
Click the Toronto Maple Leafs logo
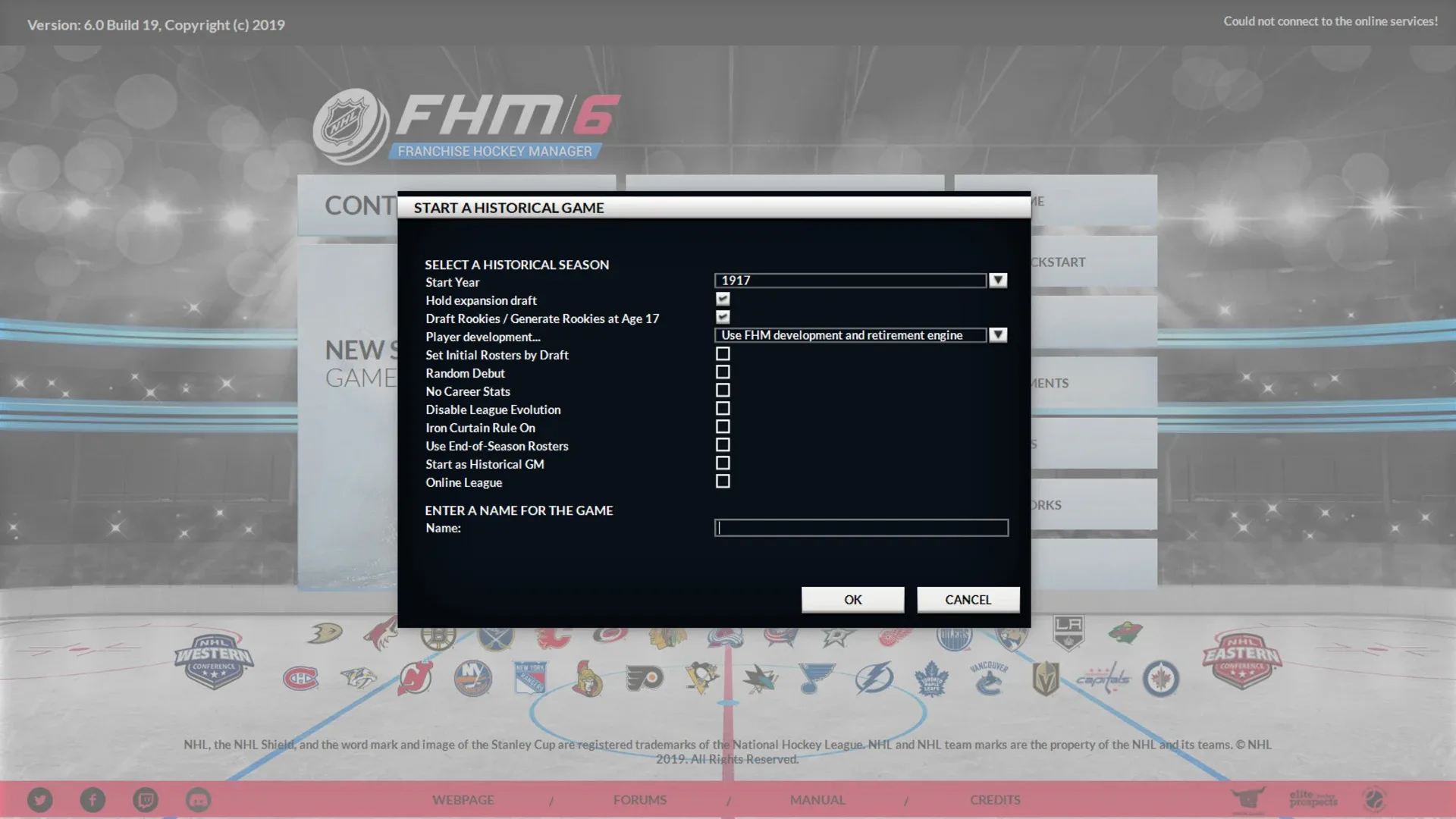coord(931,678)
